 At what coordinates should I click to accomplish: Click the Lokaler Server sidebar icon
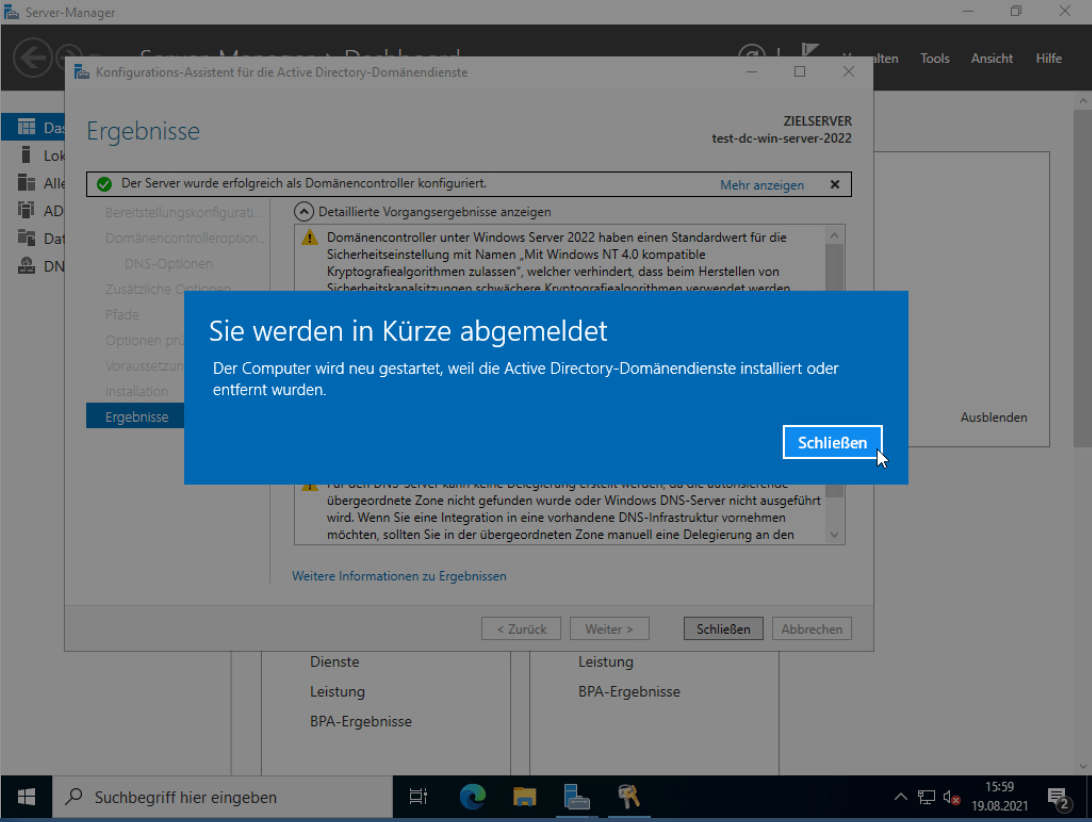click(x=26, y=155)
